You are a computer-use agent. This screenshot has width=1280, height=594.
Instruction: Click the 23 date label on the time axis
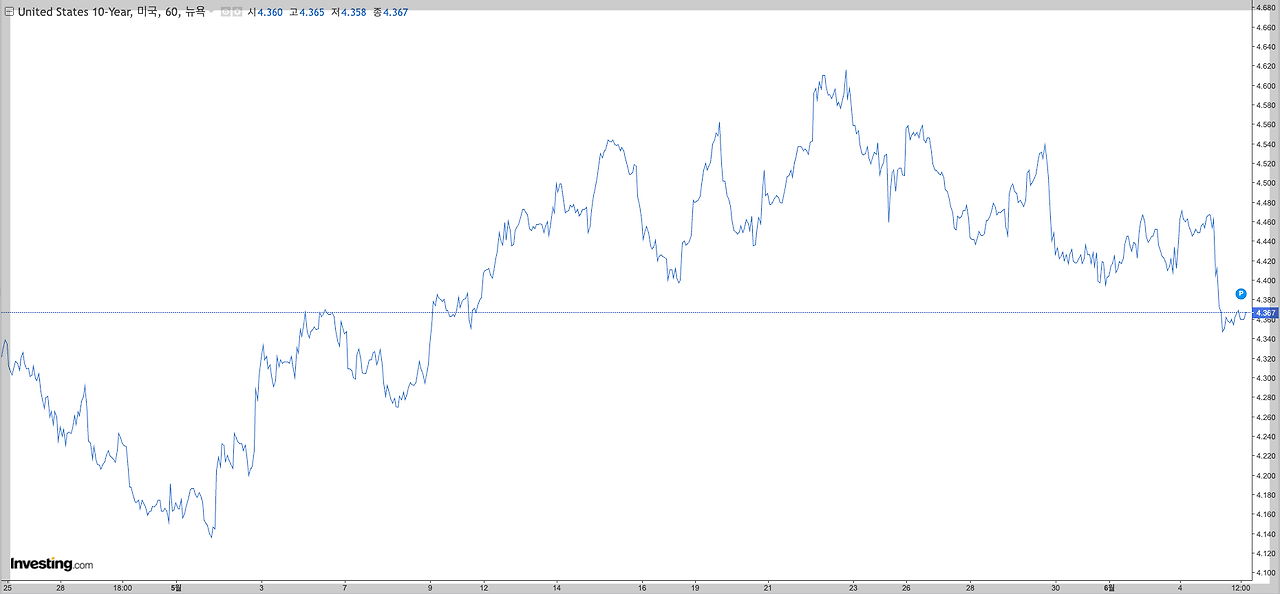(x=853, y=588)
